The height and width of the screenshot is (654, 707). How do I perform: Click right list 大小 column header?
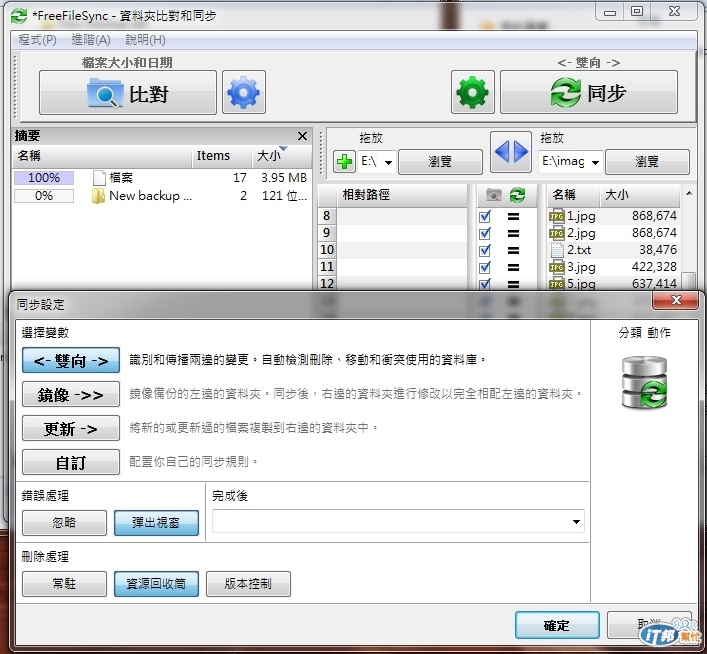640,195
